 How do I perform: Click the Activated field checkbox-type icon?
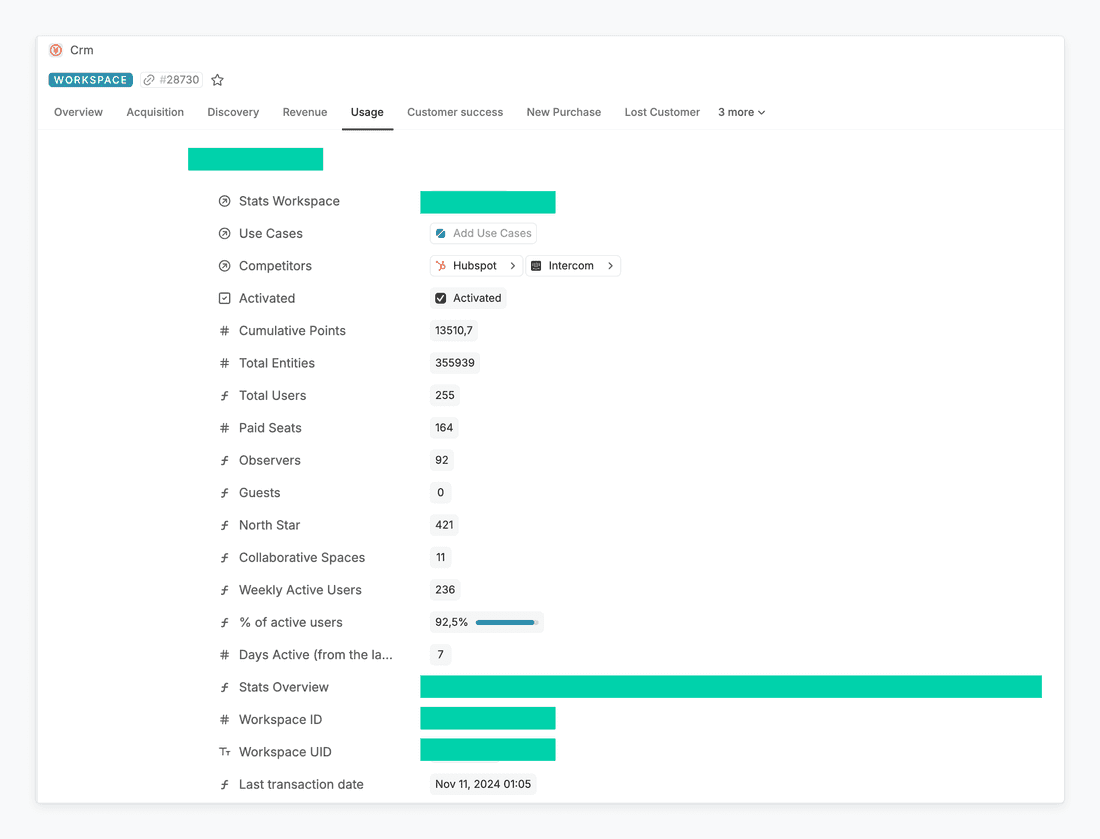224,298
